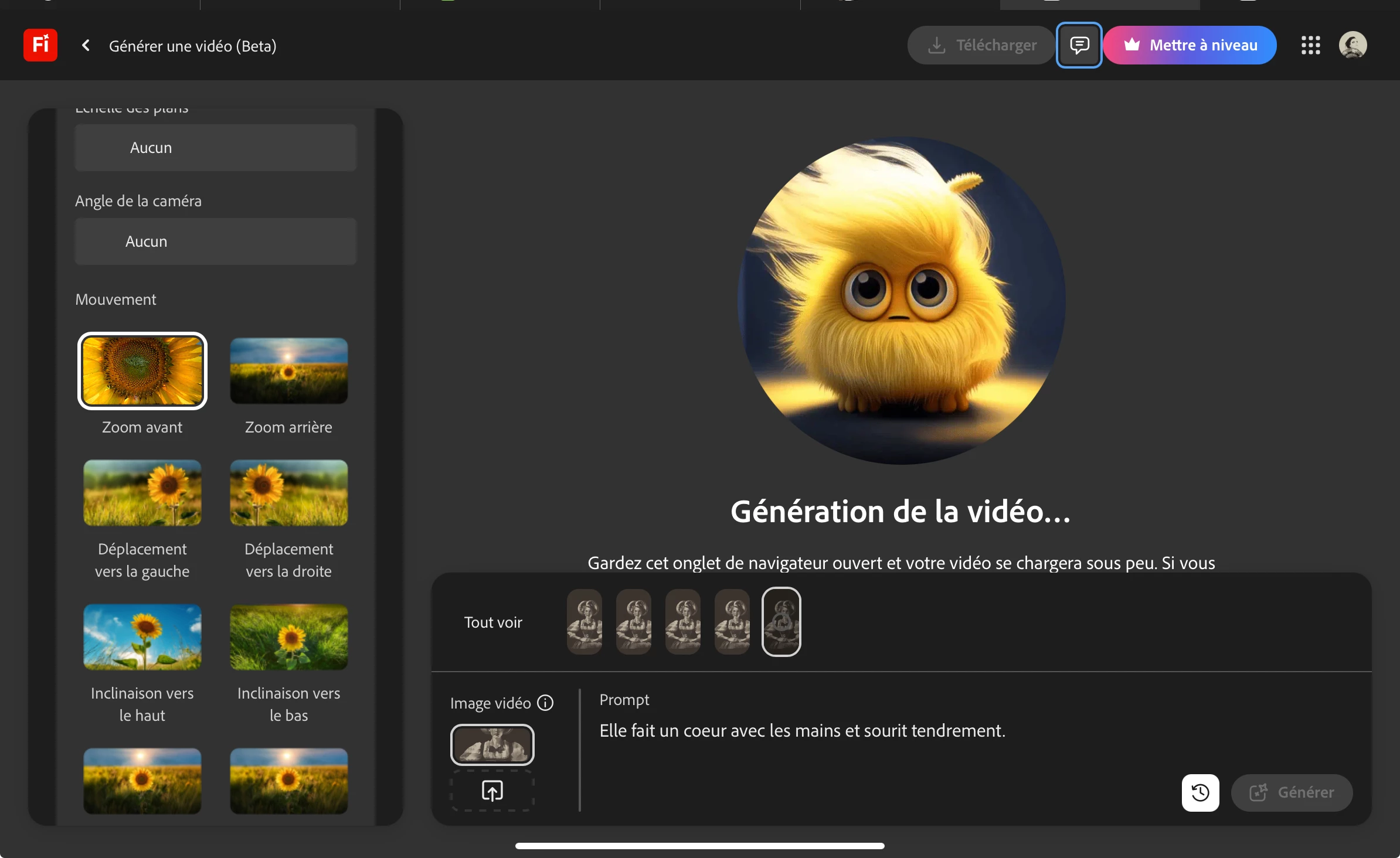Image resolution: width=1400 pixels, height=858 pixels.
Task: Open the user profile avatar
Action: point(1353,45)
